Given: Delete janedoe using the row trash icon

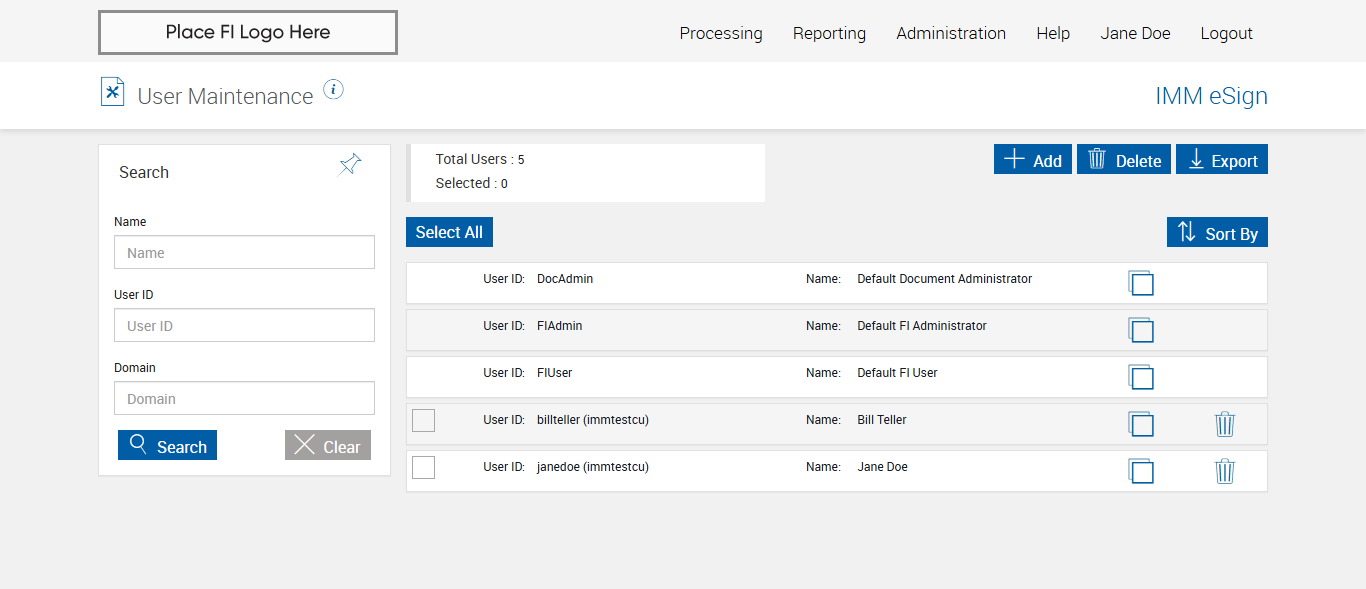Looking at the screenshot, I should 1225,471.
